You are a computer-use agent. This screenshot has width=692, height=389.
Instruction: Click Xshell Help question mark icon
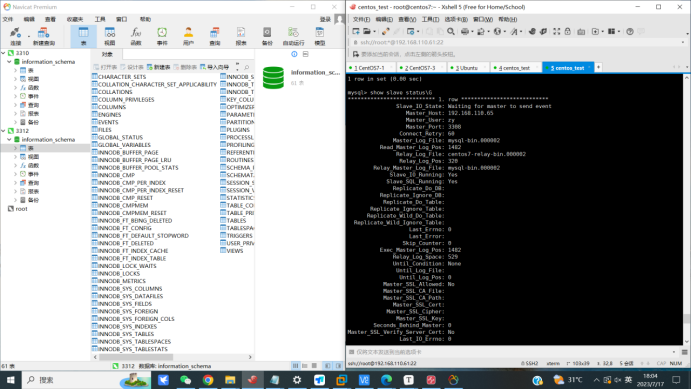630,31
